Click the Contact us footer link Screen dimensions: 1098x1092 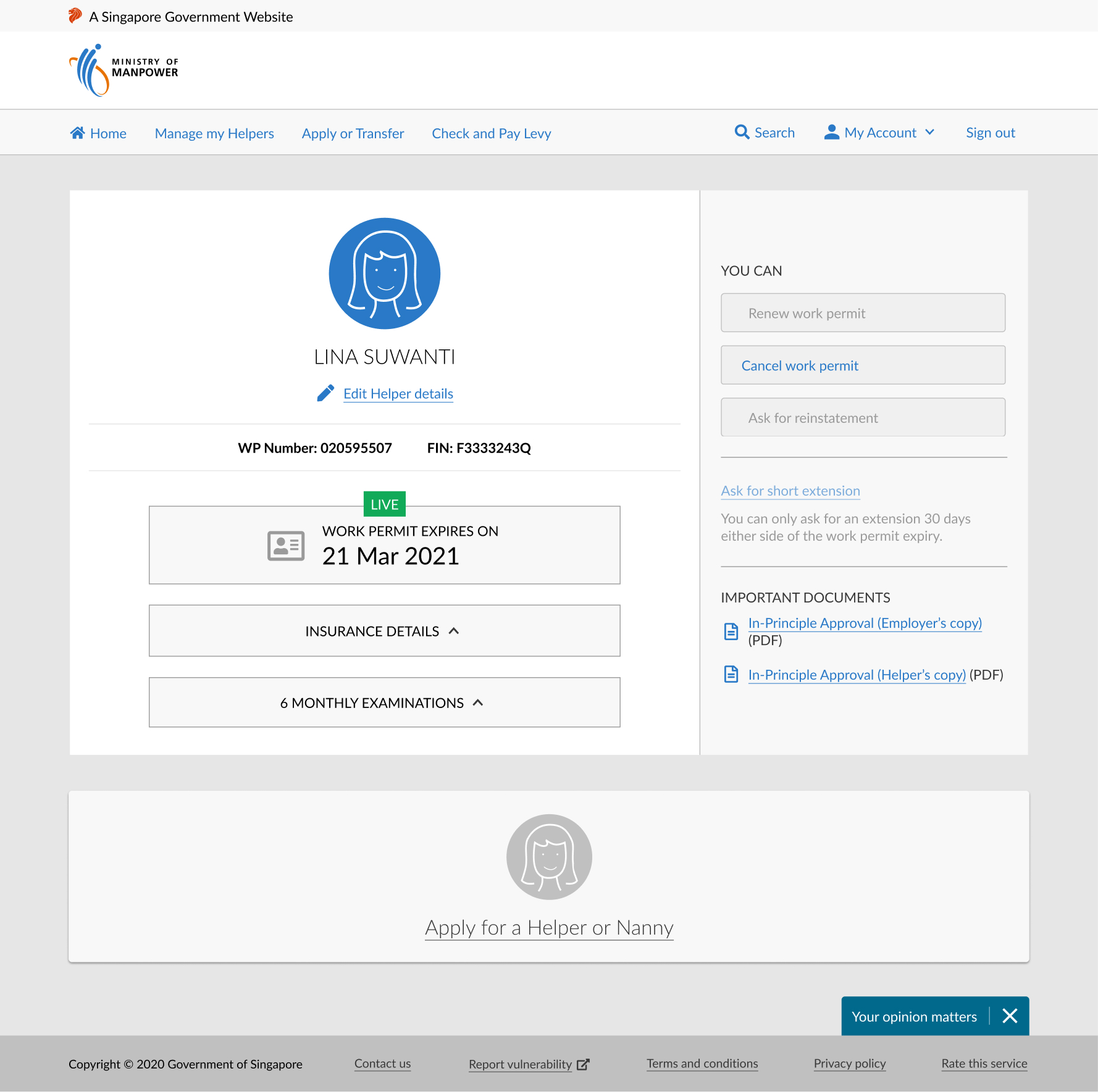(382, 1064)
